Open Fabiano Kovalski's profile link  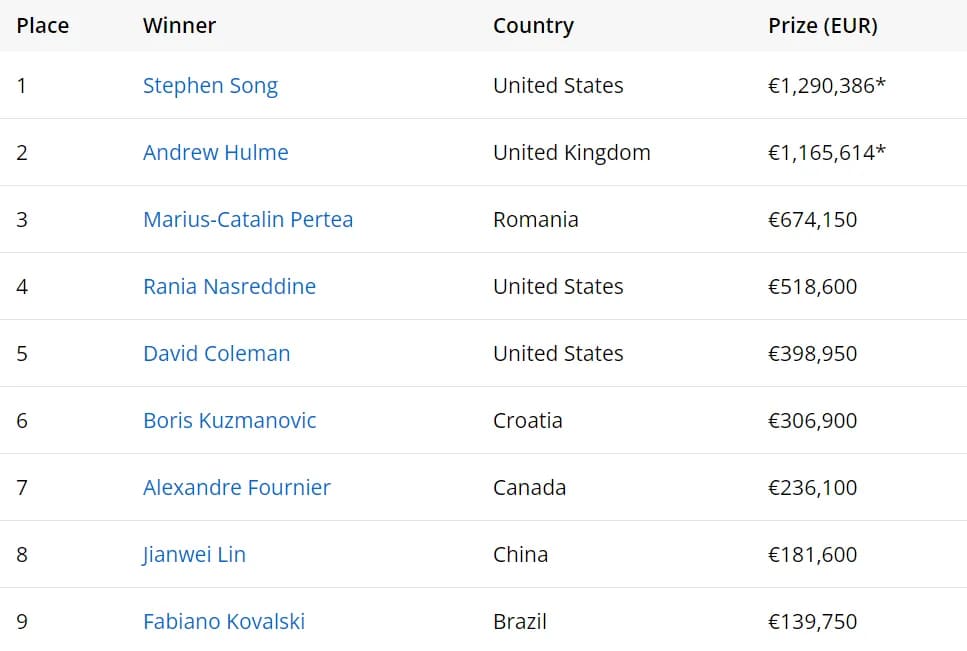(224, 621)
